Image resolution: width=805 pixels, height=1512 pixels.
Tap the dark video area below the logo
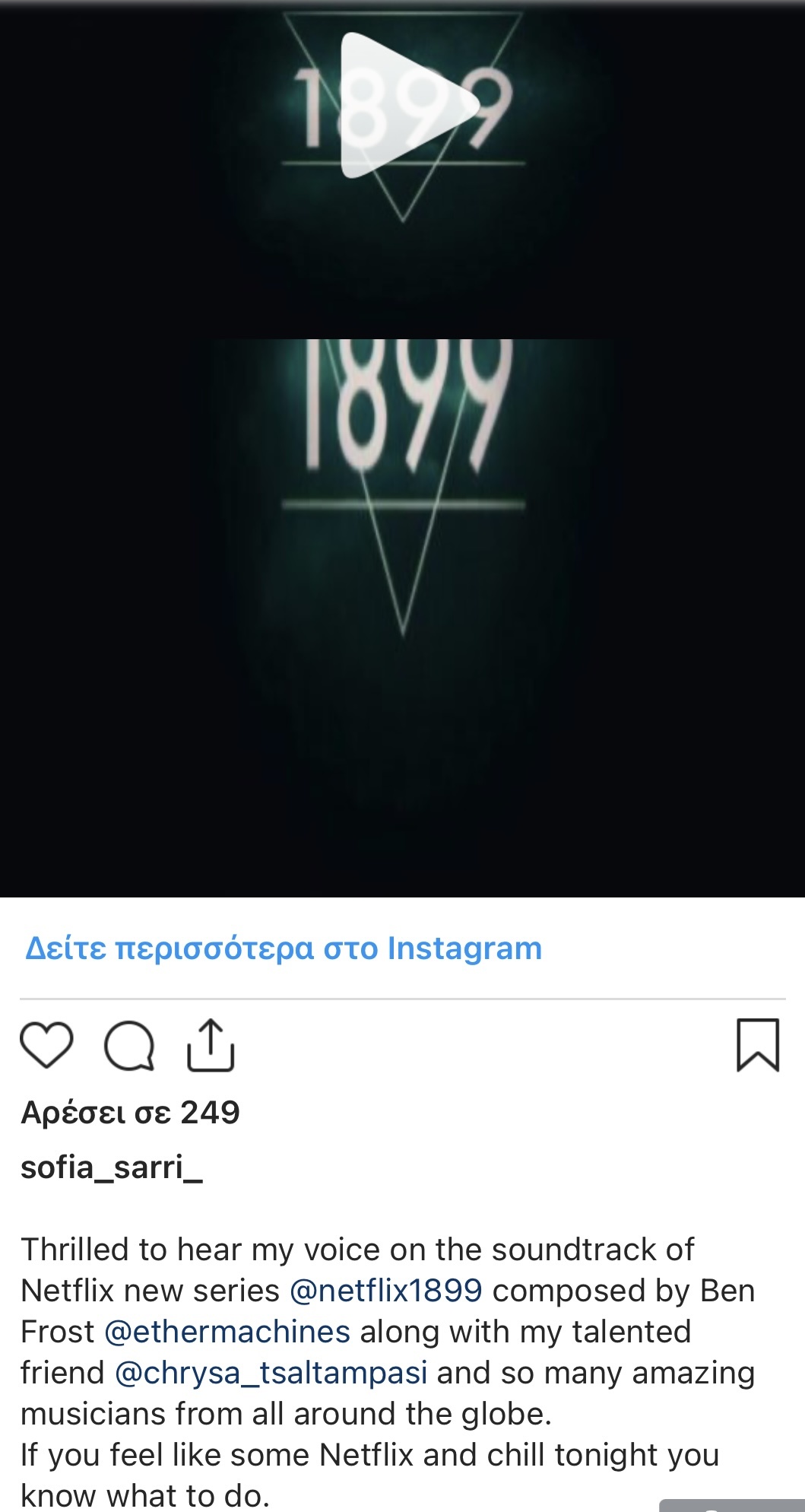point(403,768)
